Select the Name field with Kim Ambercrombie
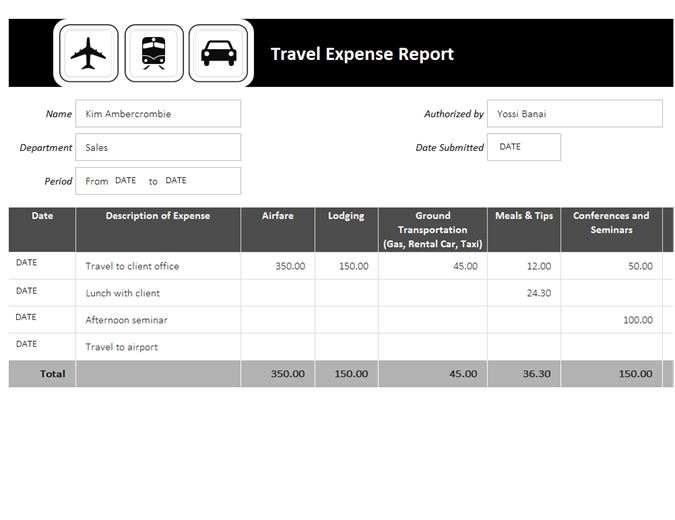This screenshot has width=675, height=520. 157,114
